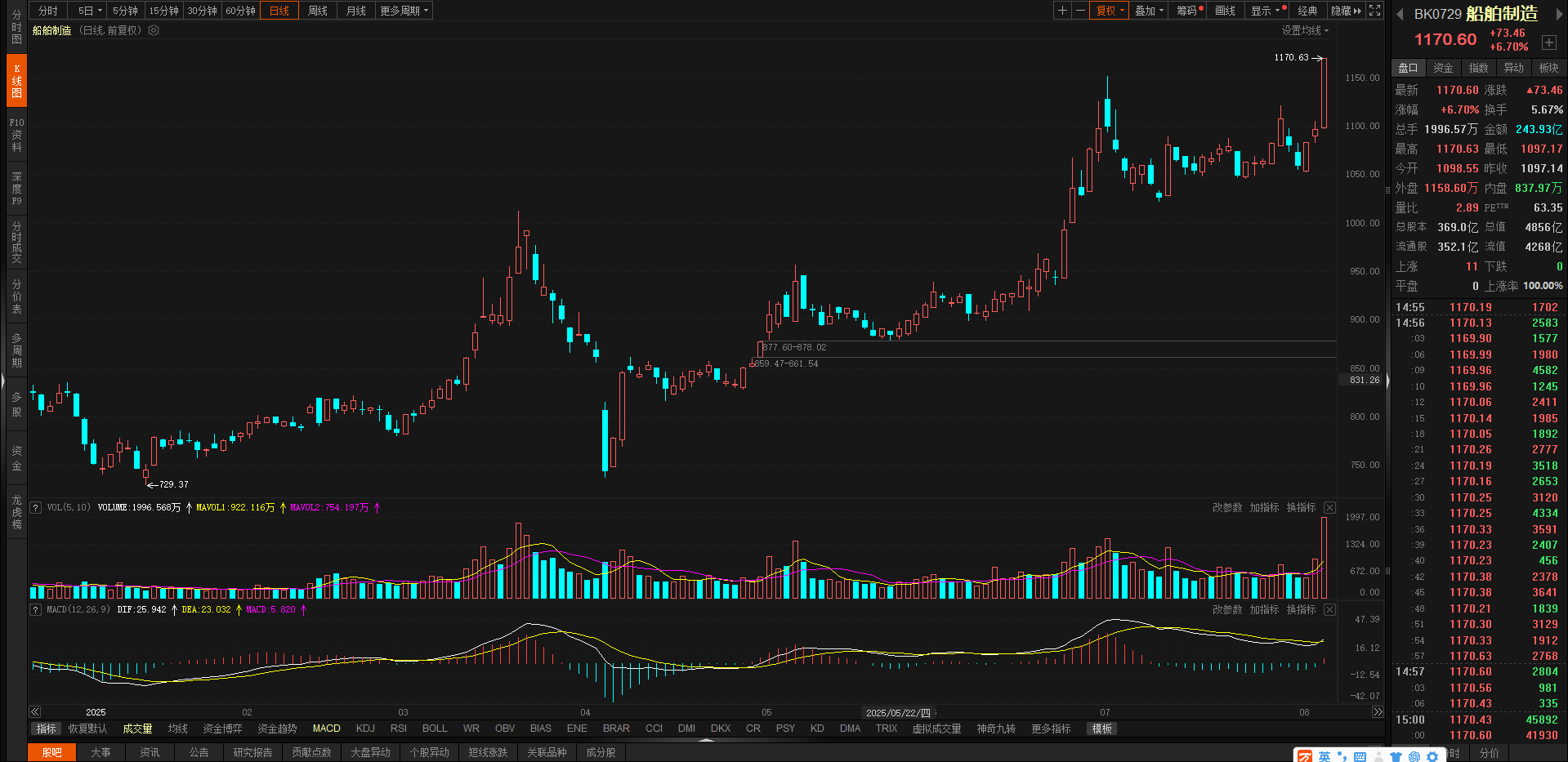The image size is (1568, 762).
Task: Click the zoom out minus icon
Action: (1080, 11)
